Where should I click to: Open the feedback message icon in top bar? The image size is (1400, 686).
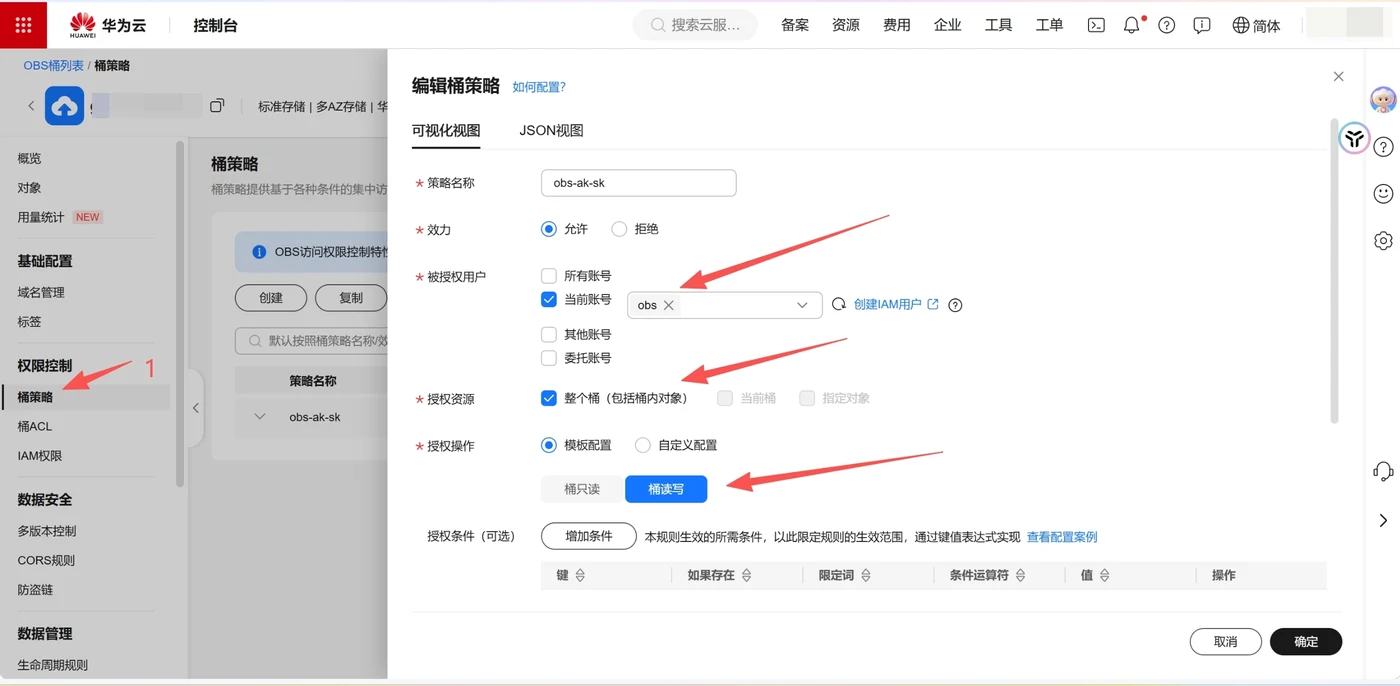tap(1202, 25)
